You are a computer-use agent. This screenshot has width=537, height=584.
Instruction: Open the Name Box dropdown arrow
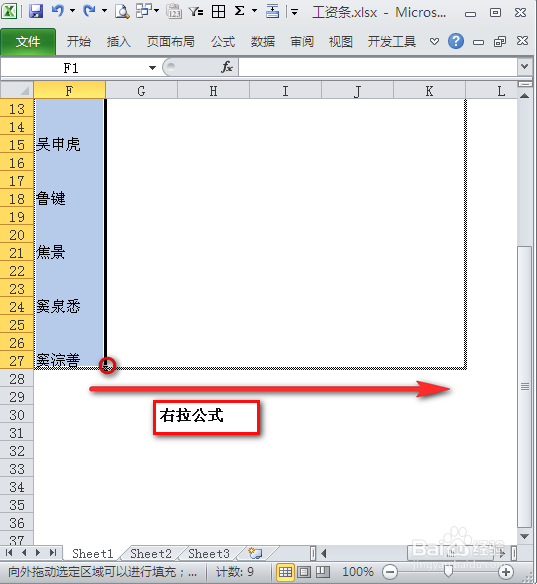pyautogui.click(x=152, y=68)
